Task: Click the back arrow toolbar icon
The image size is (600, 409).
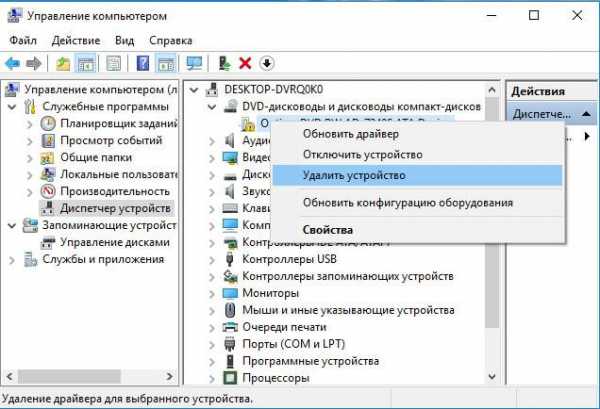Action: coord(14,63)
